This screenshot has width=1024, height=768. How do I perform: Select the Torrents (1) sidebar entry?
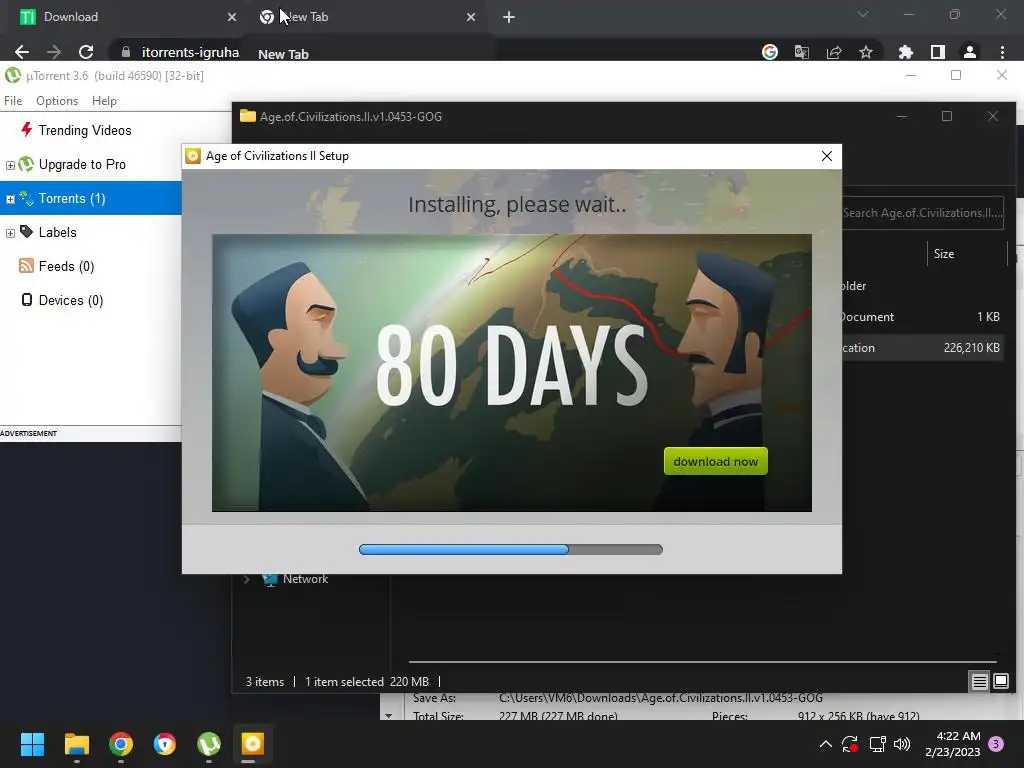[91, 199]
